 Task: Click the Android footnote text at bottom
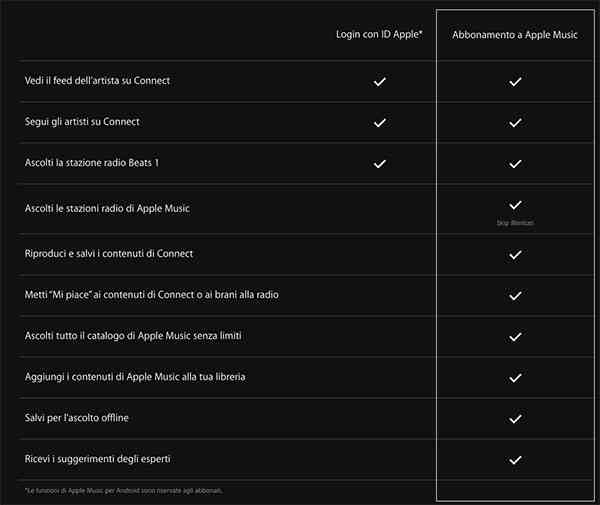click(x=124, y=491)
